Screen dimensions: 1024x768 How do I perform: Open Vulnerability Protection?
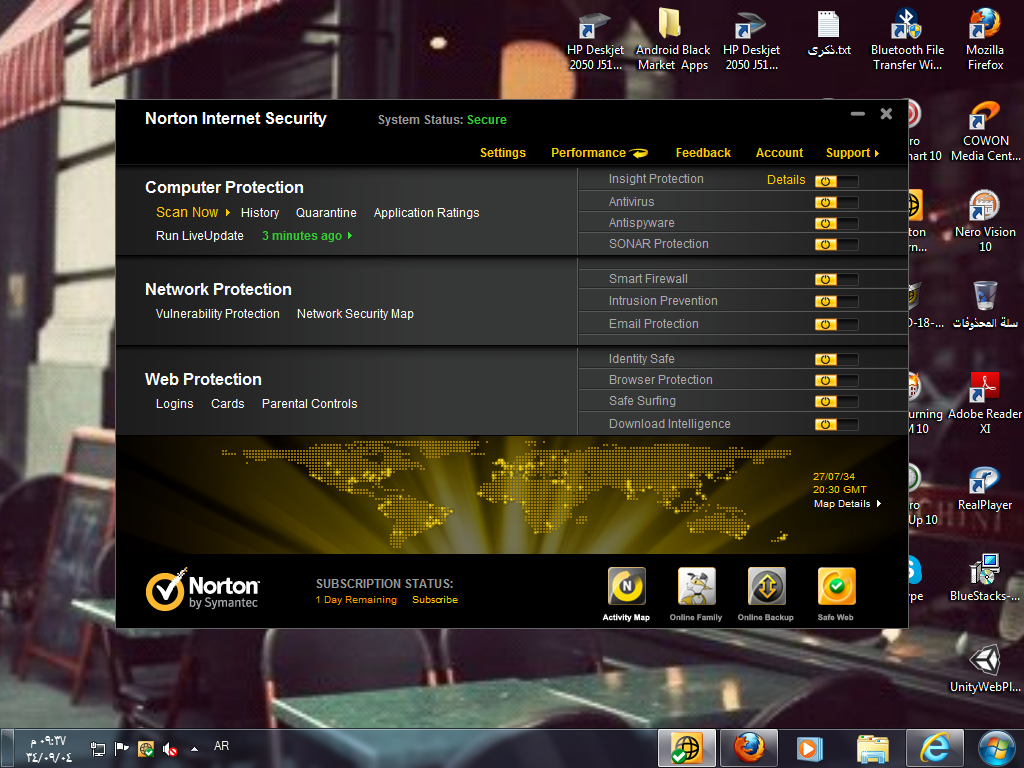217,314
